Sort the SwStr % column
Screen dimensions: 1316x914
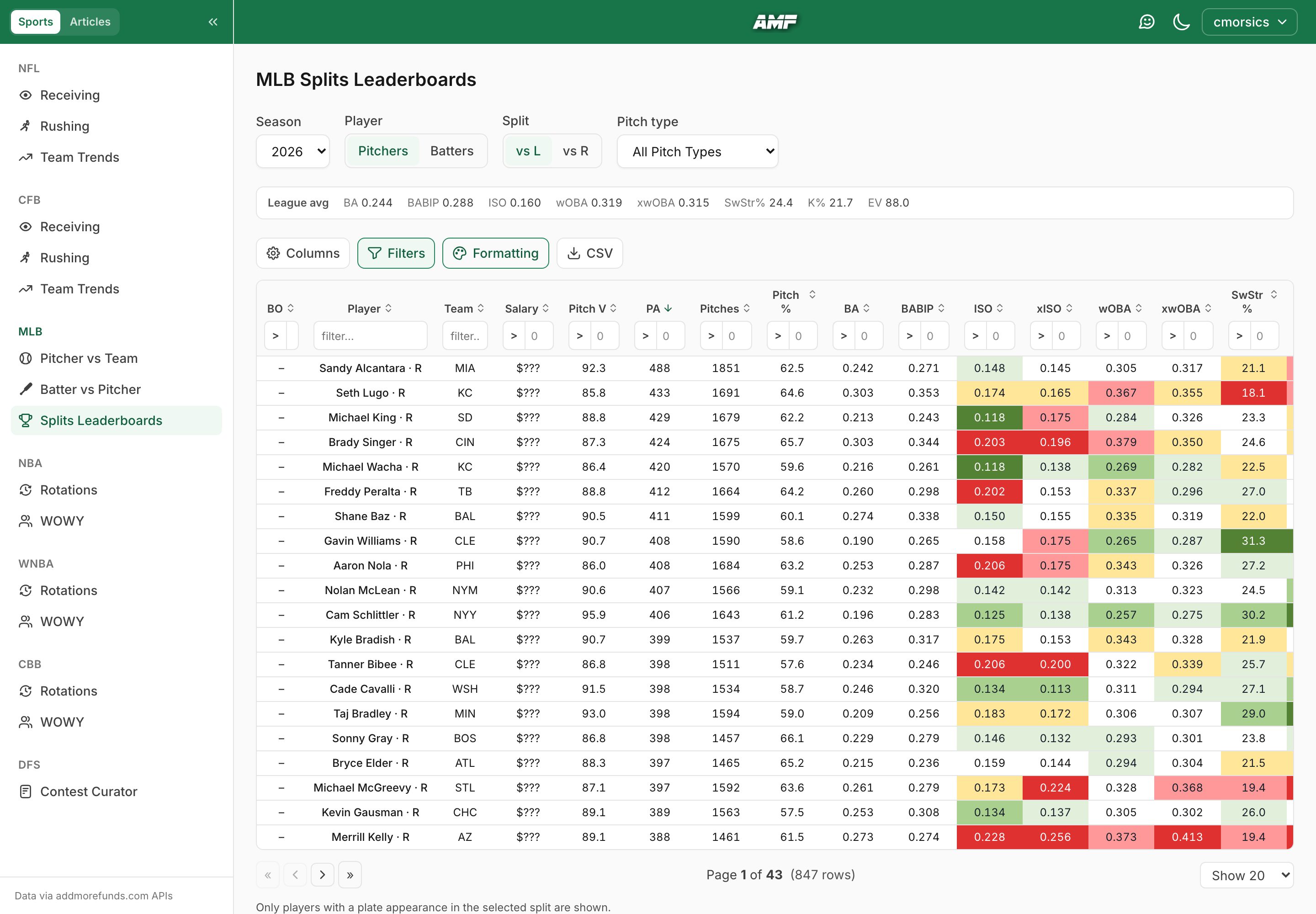click(x=1274, y=294)
